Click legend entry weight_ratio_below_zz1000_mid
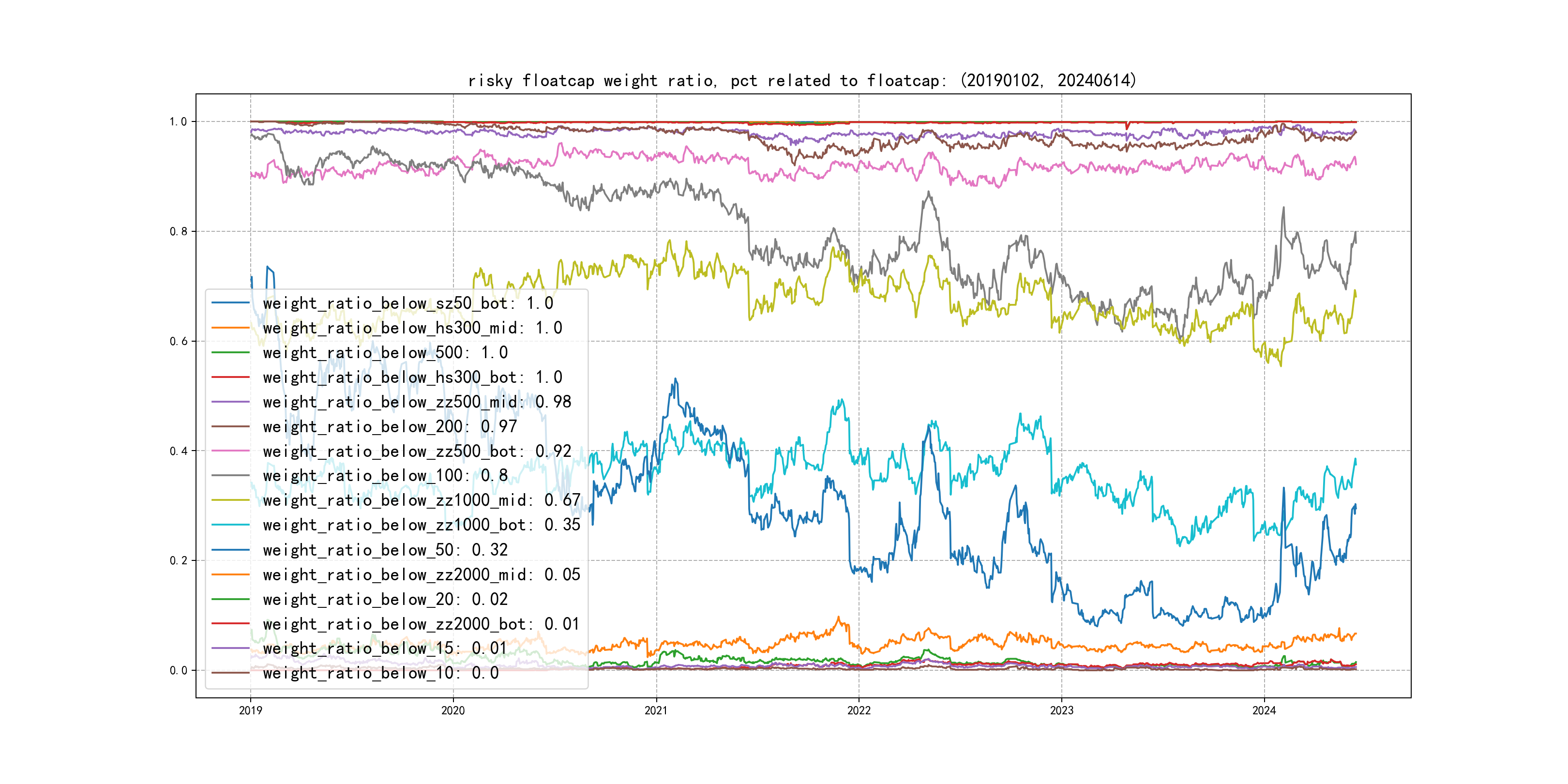 coord(421,500)
